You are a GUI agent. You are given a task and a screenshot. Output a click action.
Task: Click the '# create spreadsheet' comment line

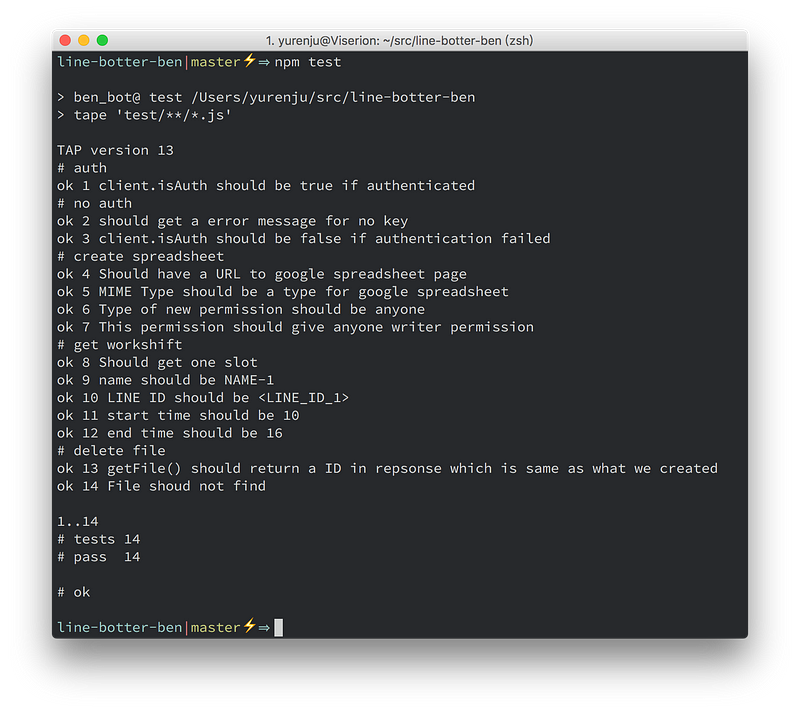(x=140, y=256)
